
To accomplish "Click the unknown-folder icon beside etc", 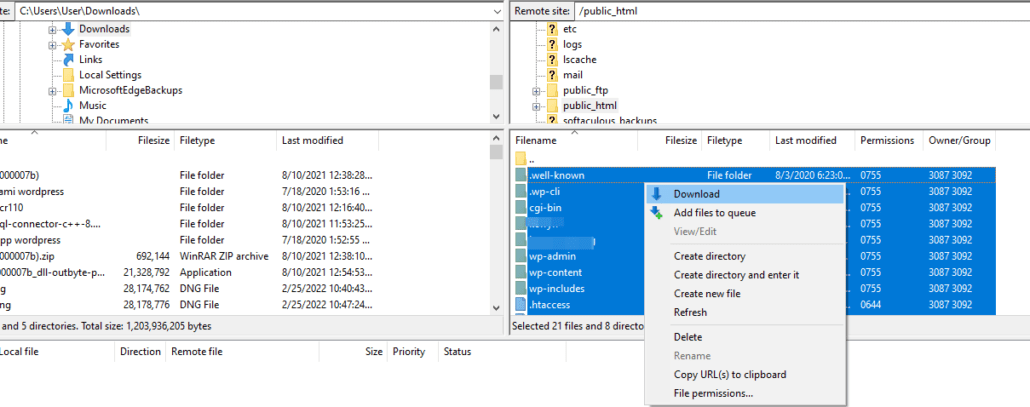I will pos(552,29).
